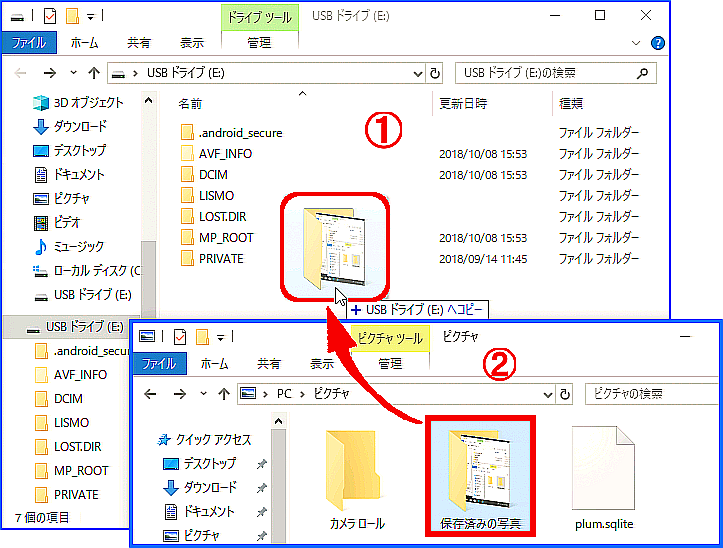The height and width of the screenshot is (548, 723).
Task: Select カメラ ロール folder
Action: click(356, 480)
